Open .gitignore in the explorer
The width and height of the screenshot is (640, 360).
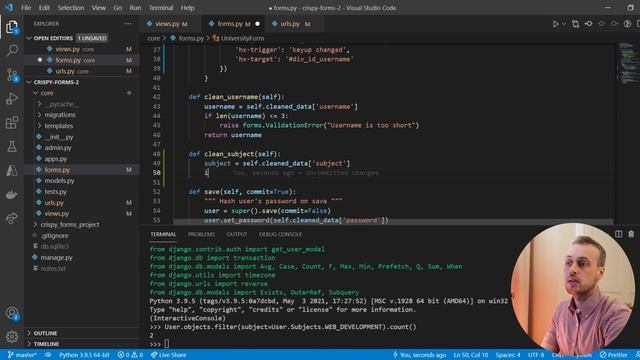82,236
